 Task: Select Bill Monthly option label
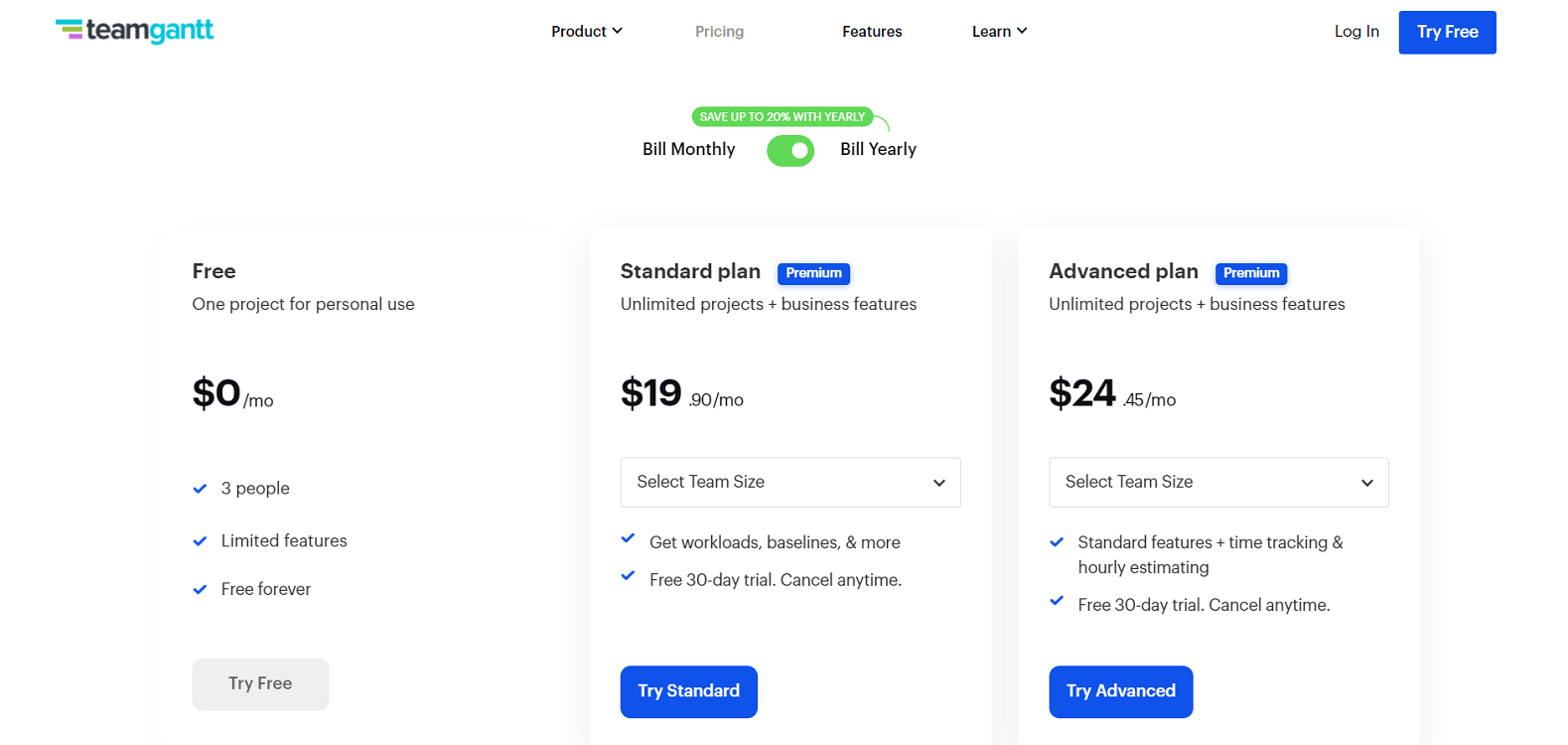(688, 149)
